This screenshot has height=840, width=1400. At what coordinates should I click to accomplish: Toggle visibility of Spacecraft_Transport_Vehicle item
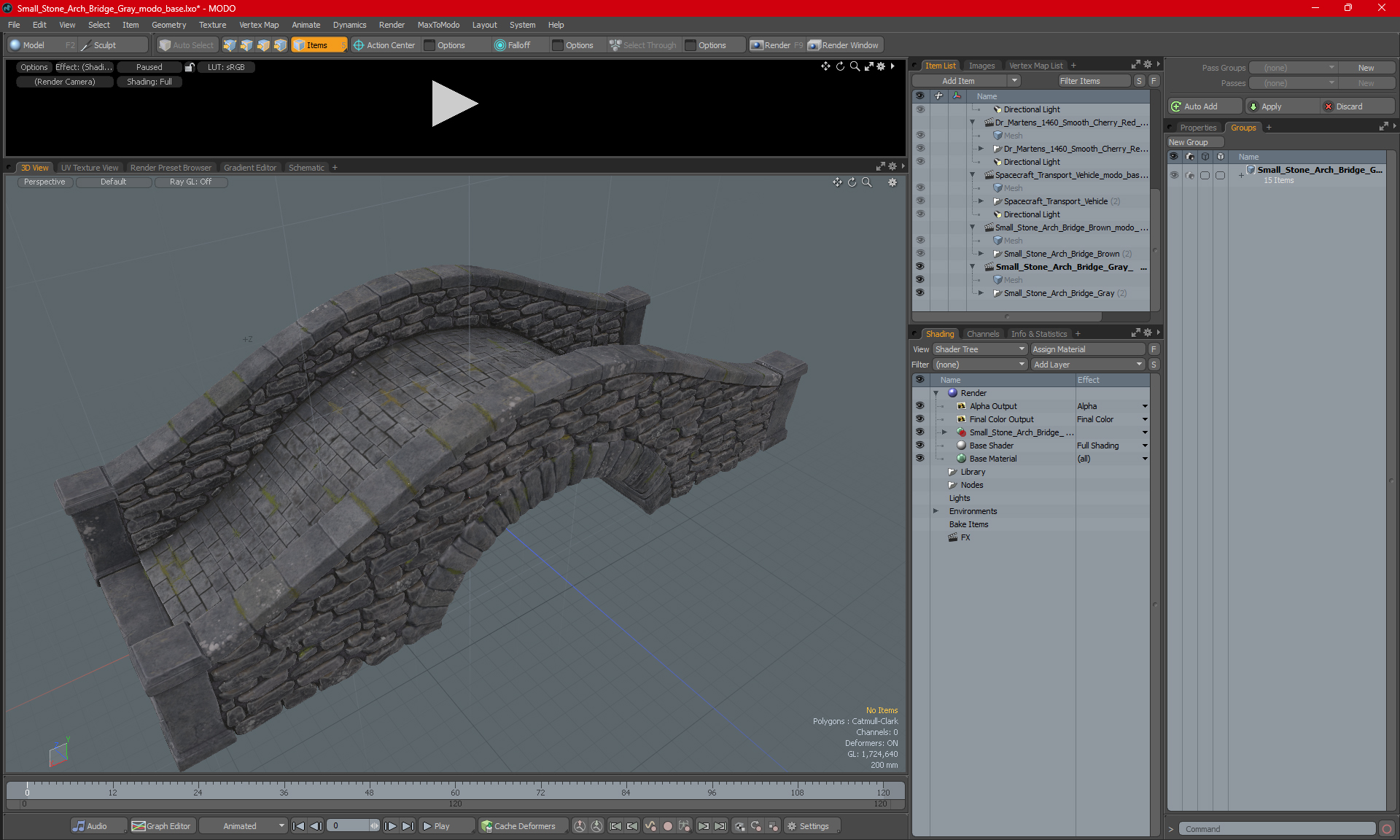tap(919, 201)
